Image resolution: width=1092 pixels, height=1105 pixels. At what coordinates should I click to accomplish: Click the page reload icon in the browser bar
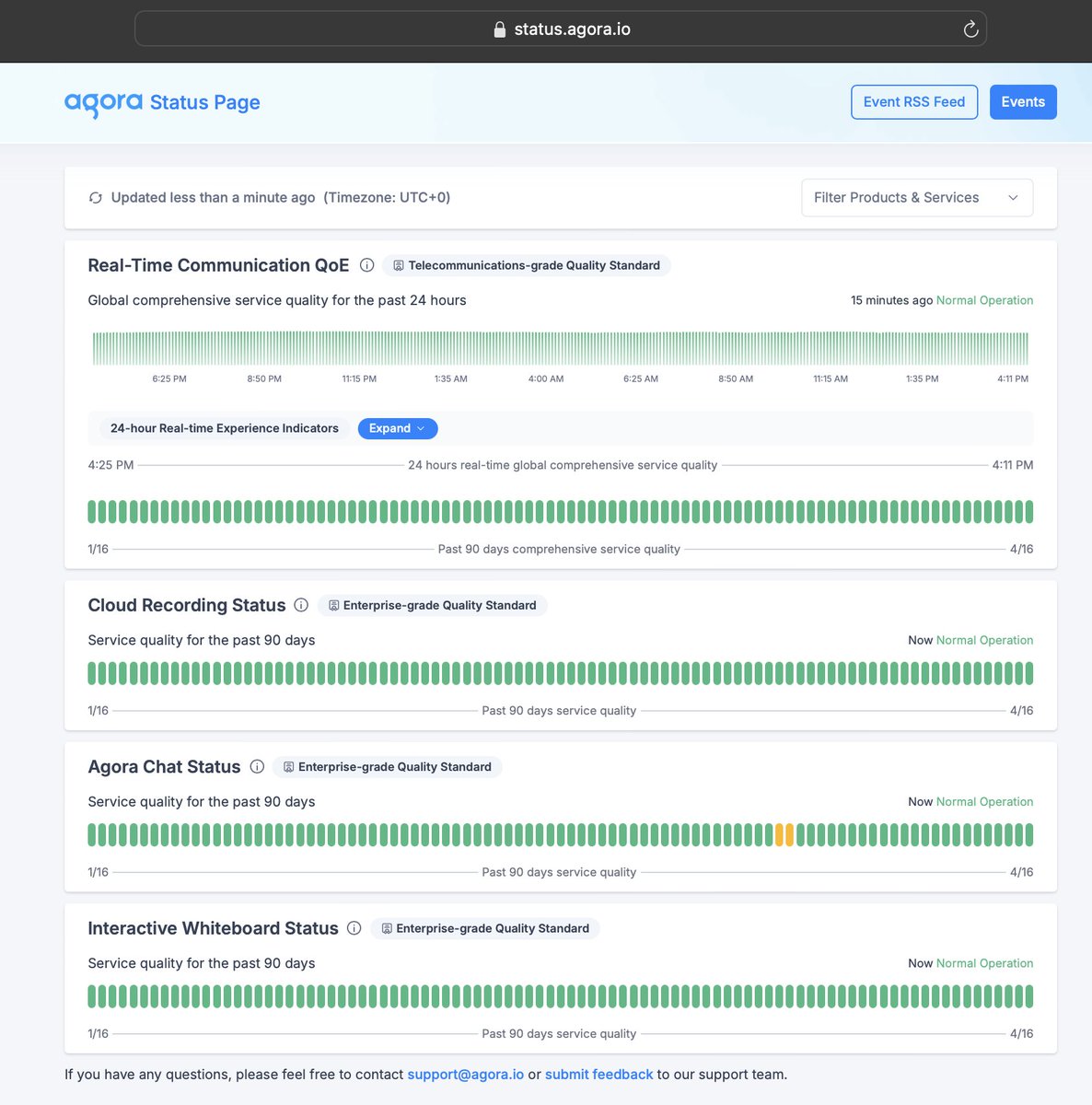coord(970,29)
